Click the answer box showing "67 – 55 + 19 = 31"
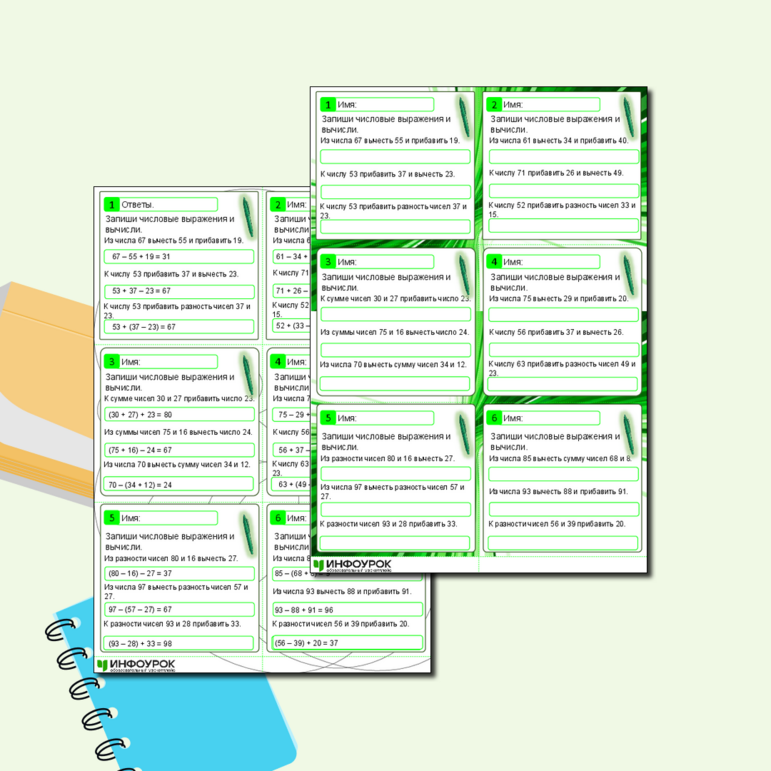The image size is (771, 771). (179, 257)
